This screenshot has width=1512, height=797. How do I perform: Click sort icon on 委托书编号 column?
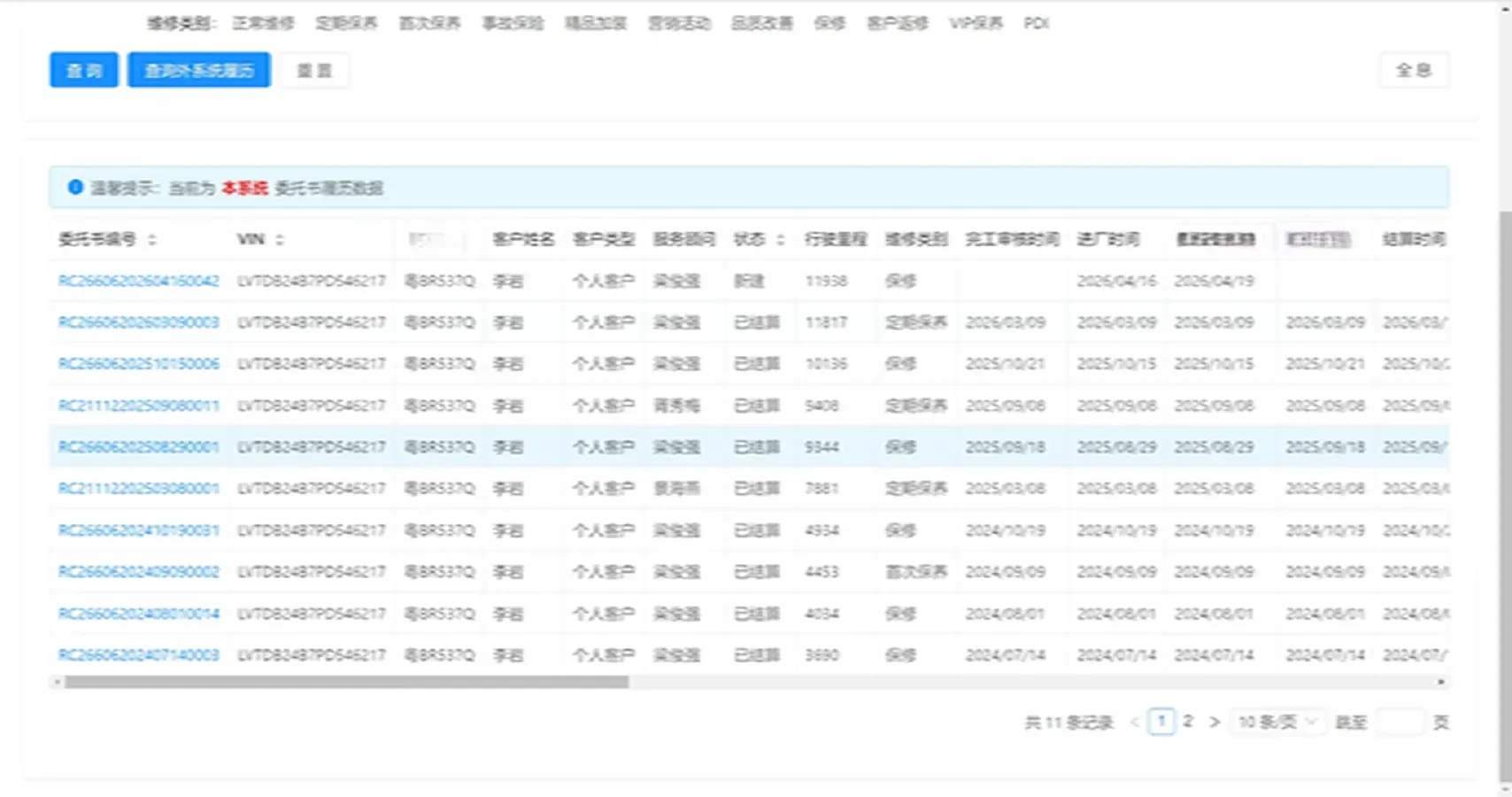coord(152,238)
